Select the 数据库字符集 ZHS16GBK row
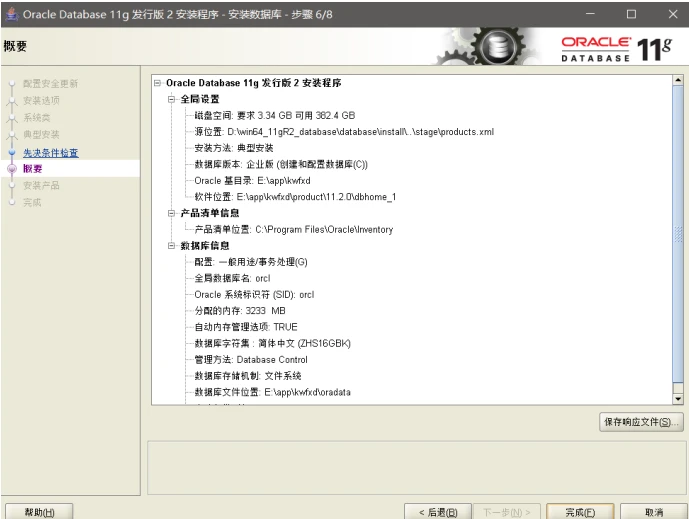The width and height of the screenshot is (689, 519). pyautogui.click(x=272, y=343)
